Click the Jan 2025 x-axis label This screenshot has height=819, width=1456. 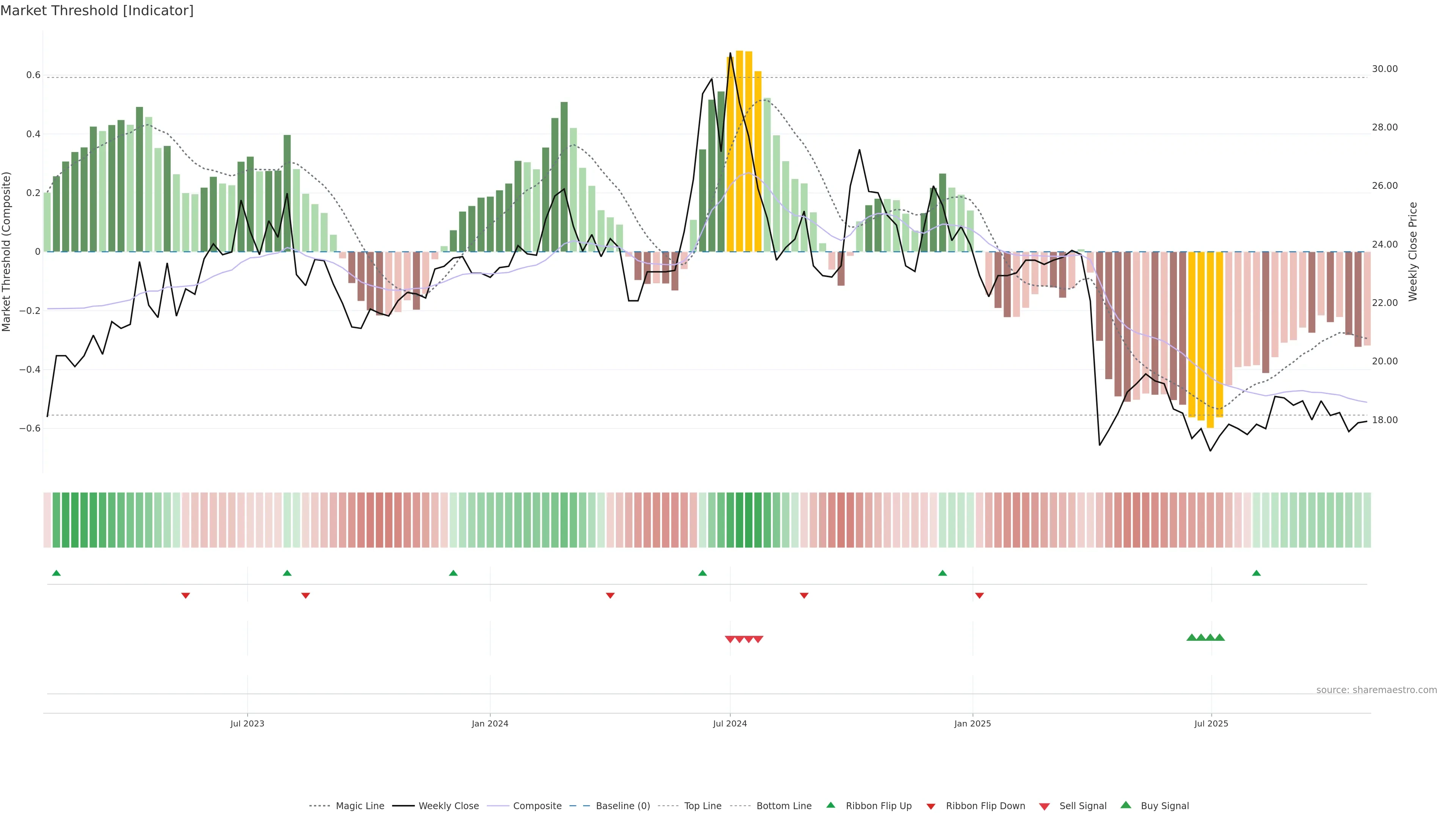pyautogui.click(x=972, y=723)
